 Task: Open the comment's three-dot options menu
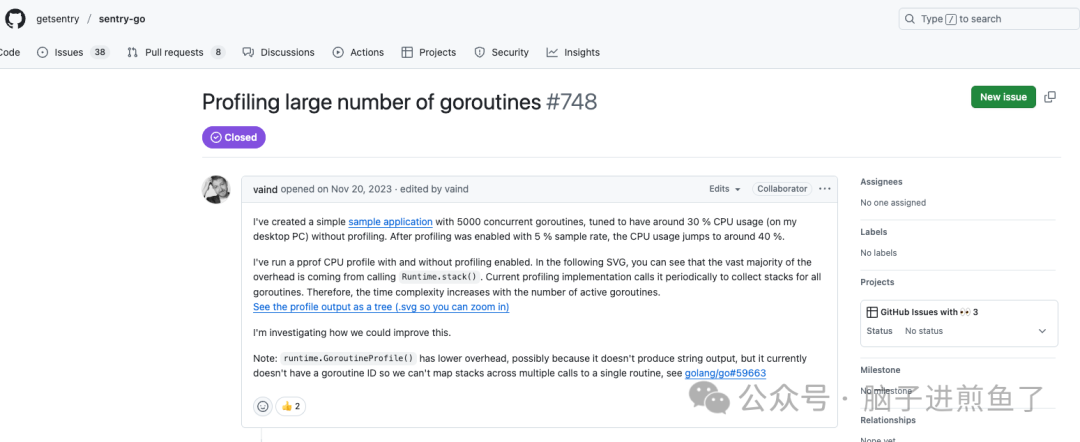click(x=825, y=189)
